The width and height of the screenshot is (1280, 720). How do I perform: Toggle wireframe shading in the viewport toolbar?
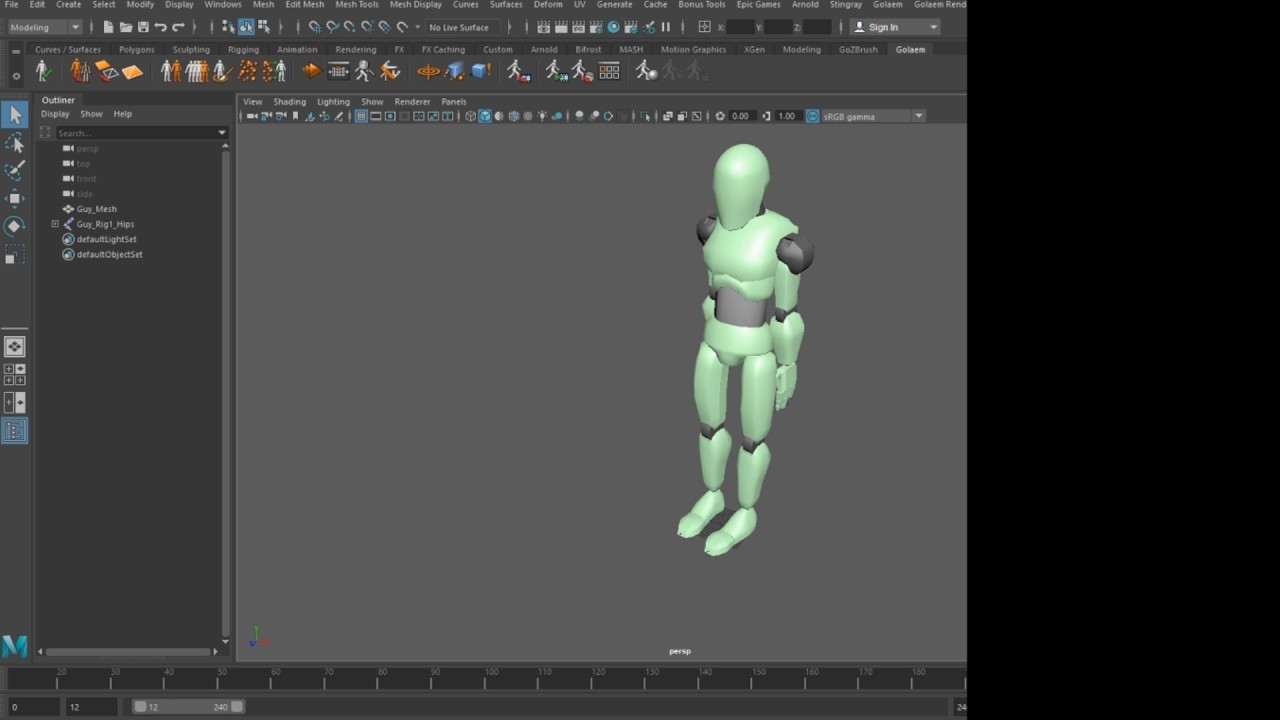471,116
